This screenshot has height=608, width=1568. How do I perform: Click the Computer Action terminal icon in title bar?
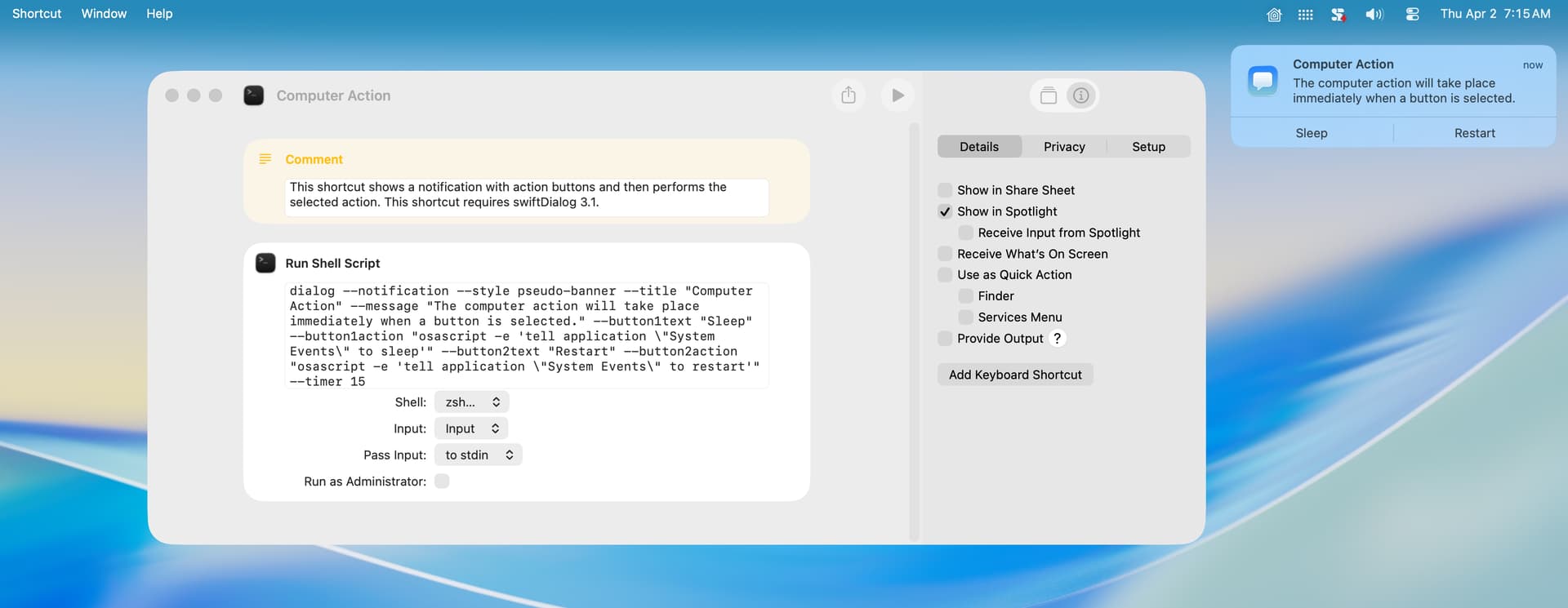(x=254, y=95)
